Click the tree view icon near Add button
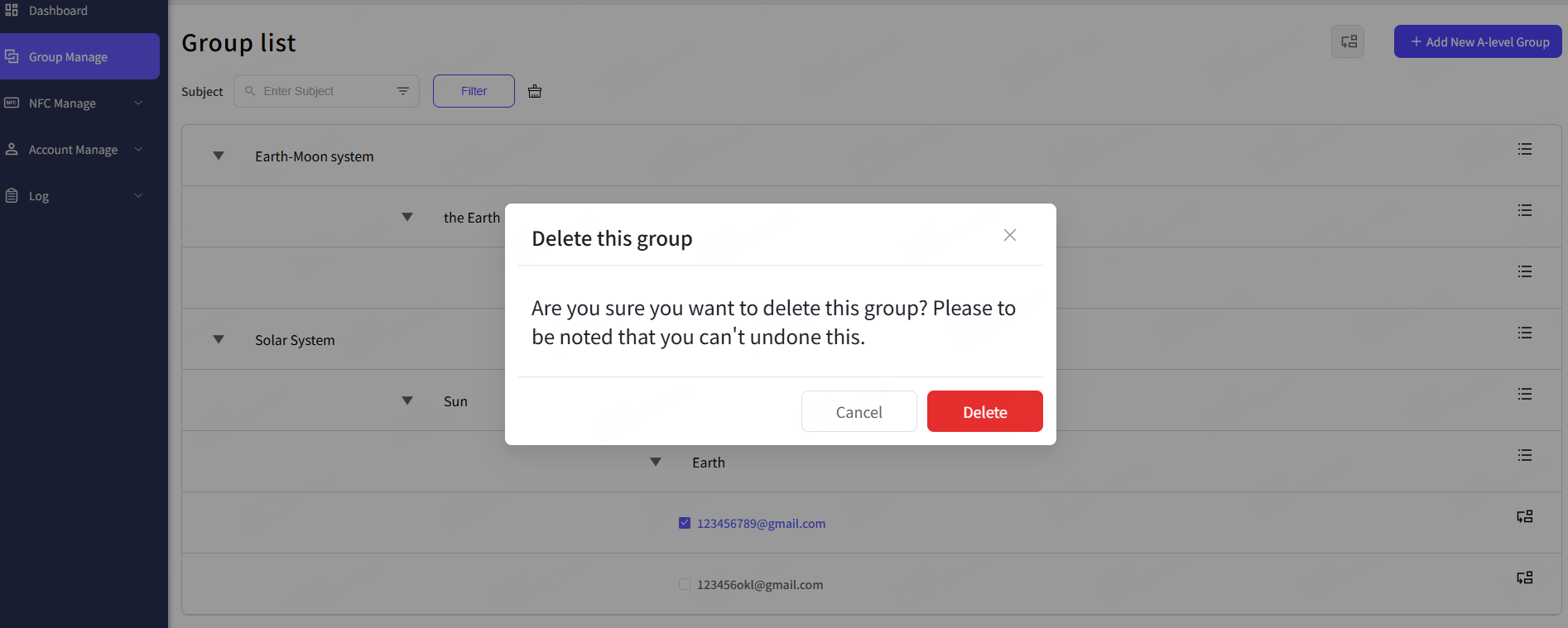This screenshot has width=1568, height=628. click(x=1348, y=41)
